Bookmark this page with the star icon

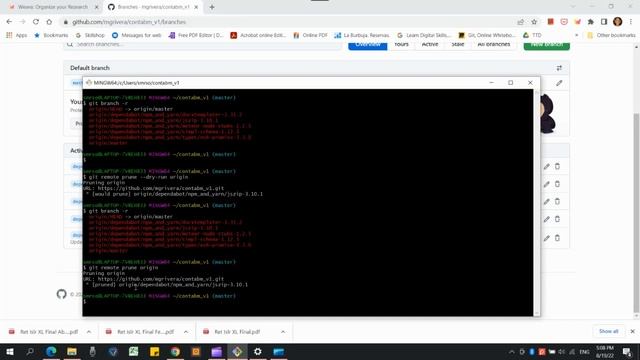tap(534, 22)
